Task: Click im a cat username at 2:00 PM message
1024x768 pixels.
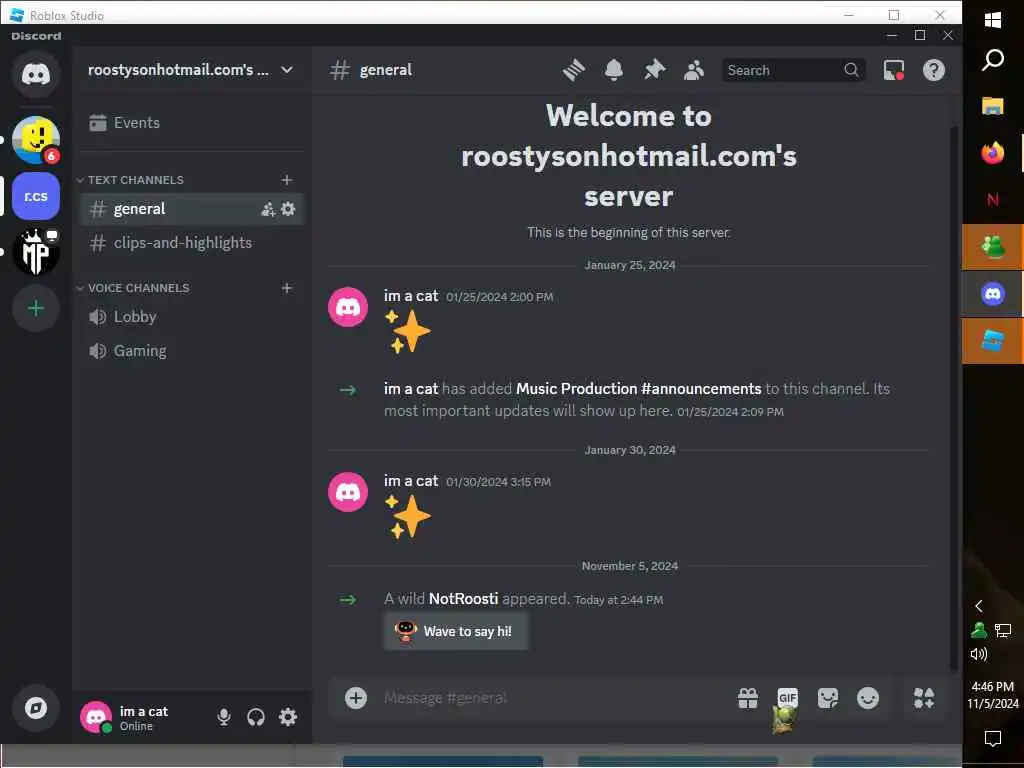Action: coord(411,296)
